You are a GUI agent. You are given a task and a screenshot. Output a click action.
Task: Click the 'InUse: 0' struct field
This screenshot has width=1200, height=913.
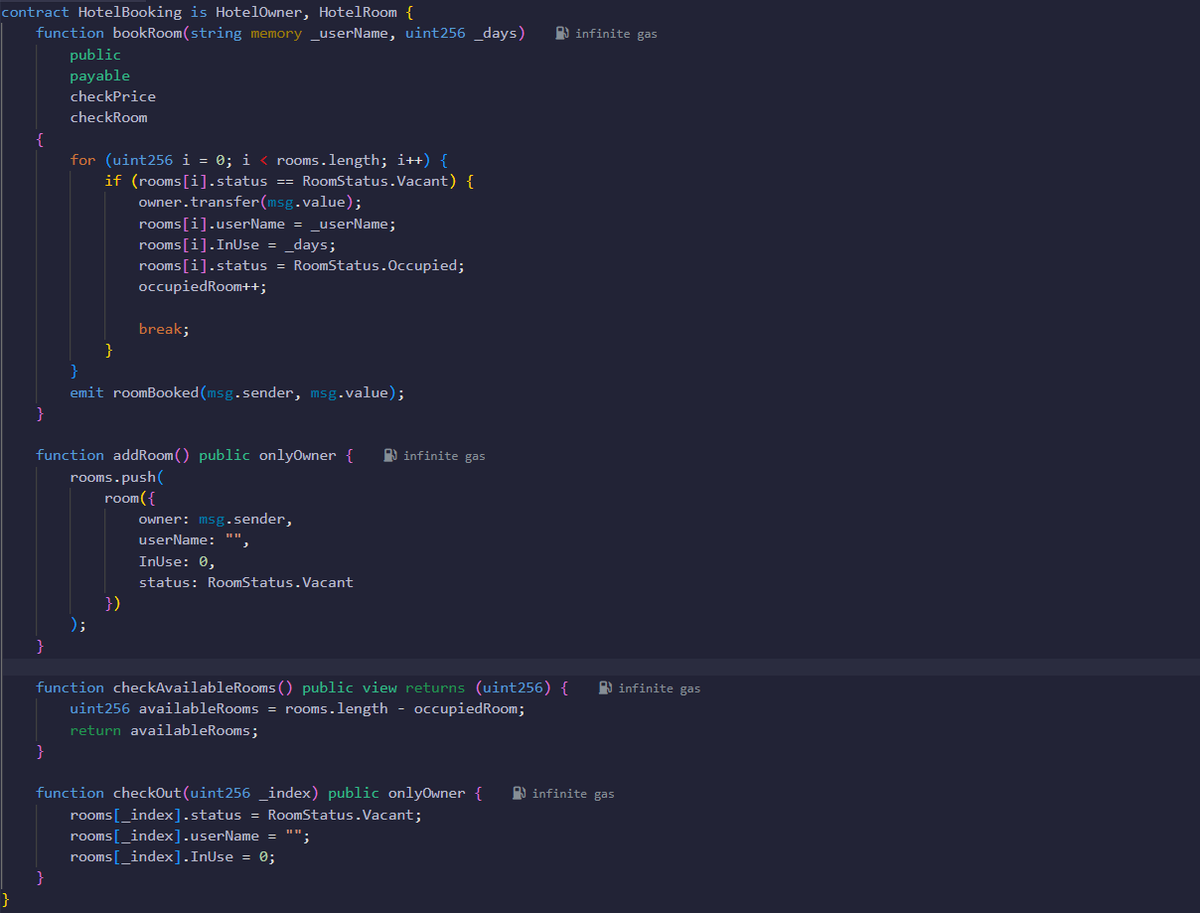(177, 561)
